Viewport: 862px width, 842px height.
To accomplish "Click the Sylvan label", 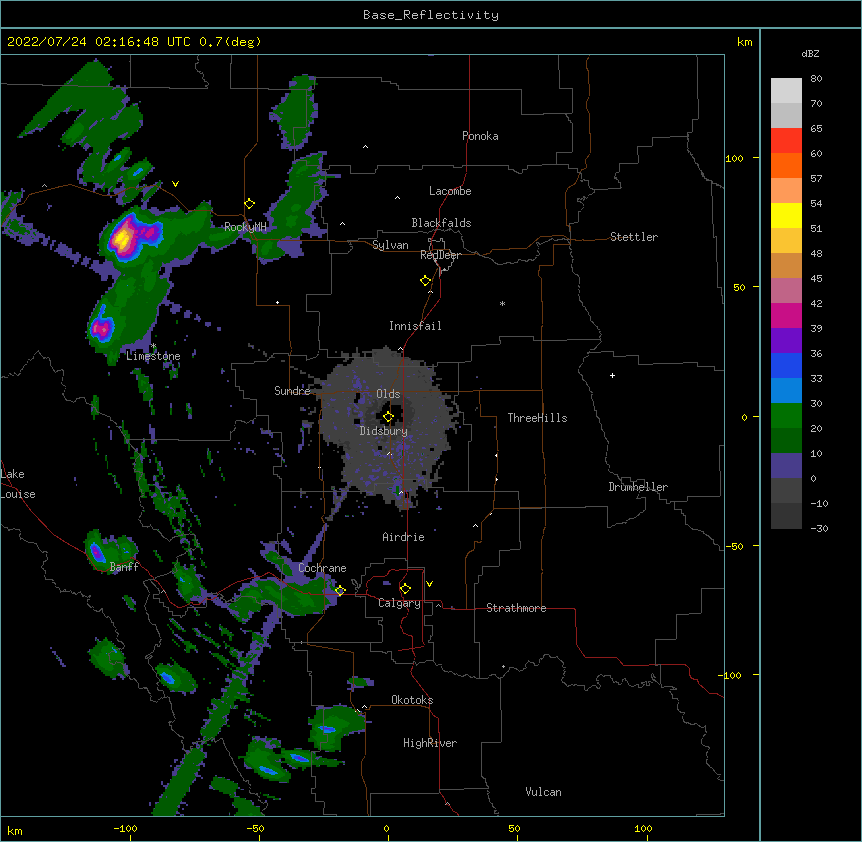I will (x=390, y=245).
